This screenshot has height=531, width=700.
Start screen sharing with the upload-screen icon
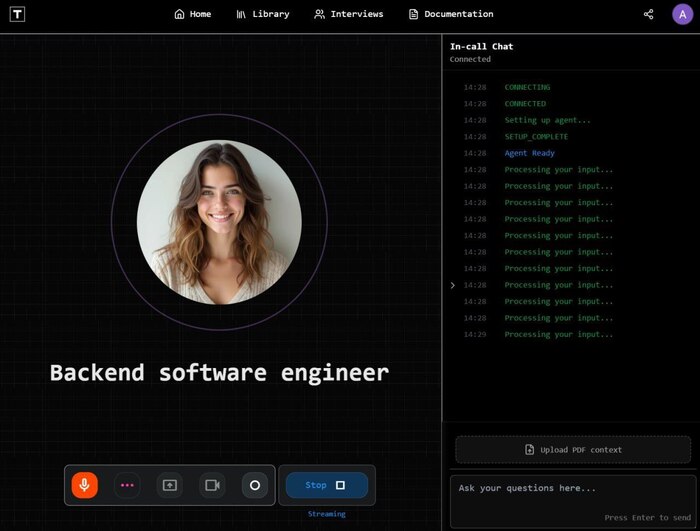click(170, 485)
